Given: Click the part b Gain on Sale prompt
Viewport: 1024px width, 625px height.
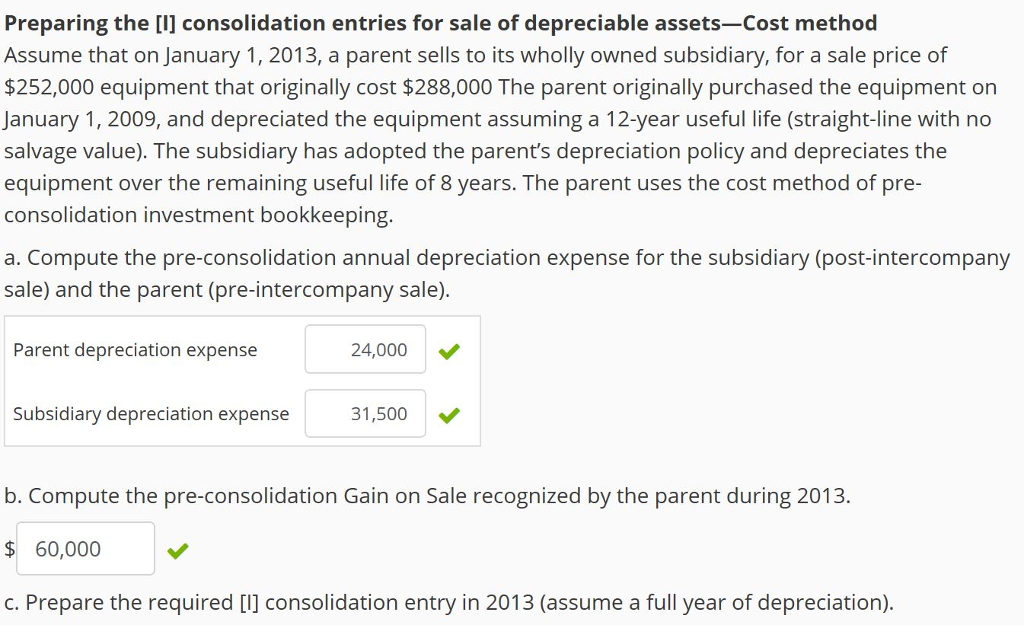Looking at the screenshot, I should 427,495.
